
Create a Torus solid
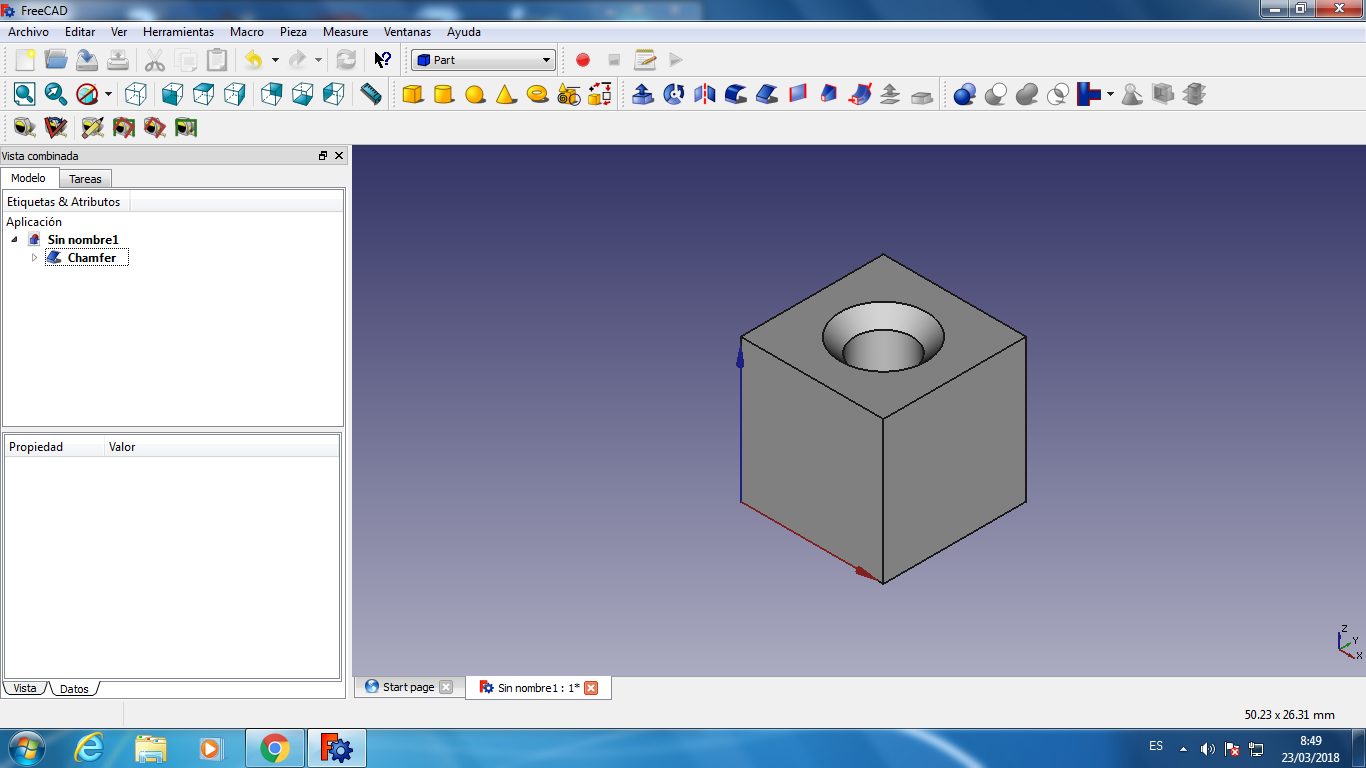[537, 95]
